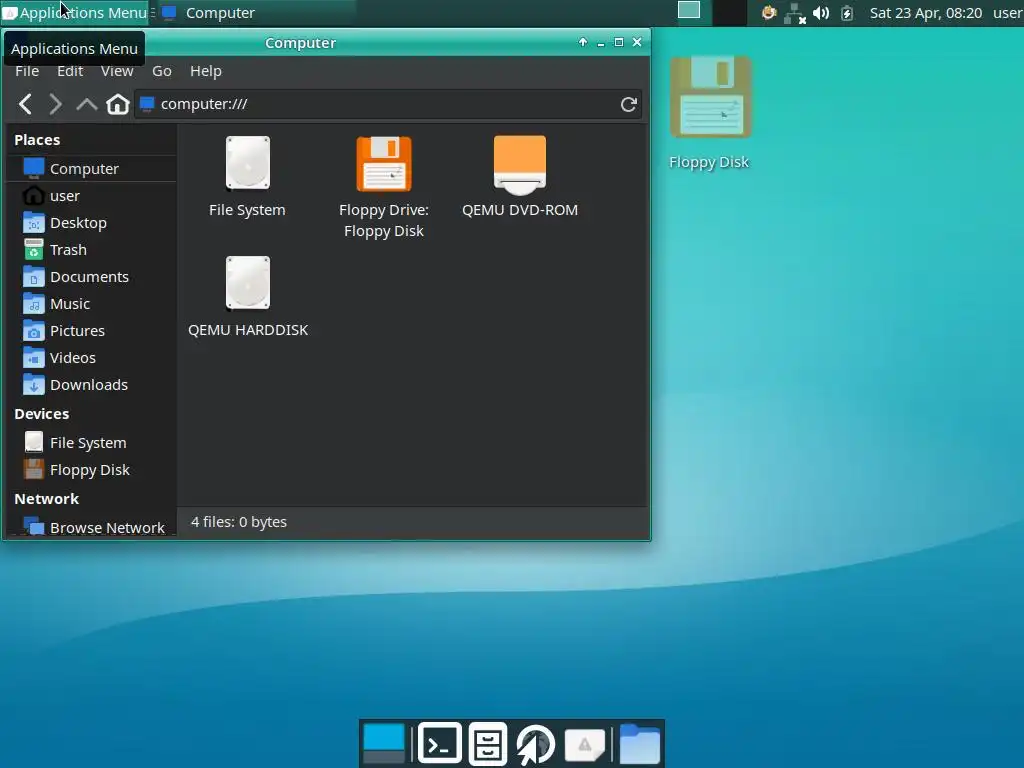1024x768 pixels.
Task: Open Floppy Disk under Devices
Action: coord(91,470)
